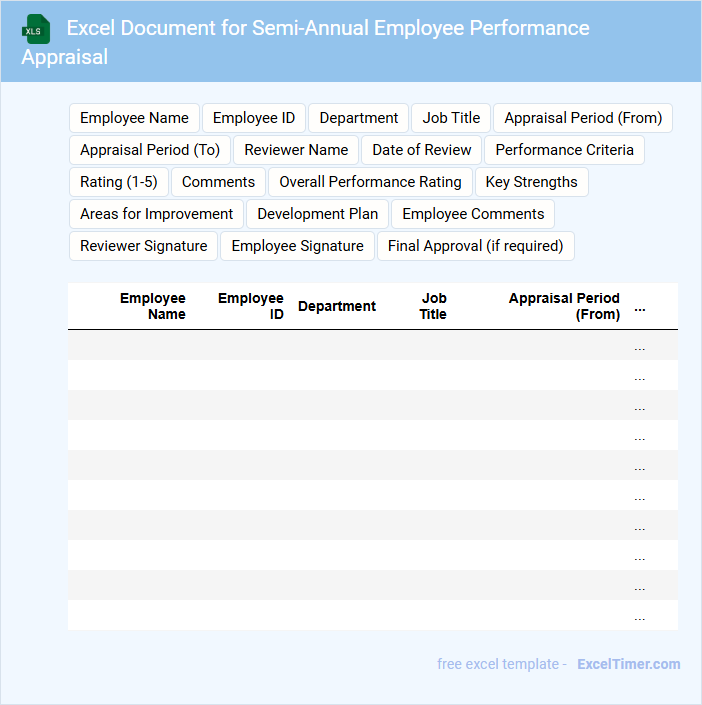Screen dimensions: 702x705
Task: Click the Appraisal Period (From) tag
Action: tap(583, 118)
